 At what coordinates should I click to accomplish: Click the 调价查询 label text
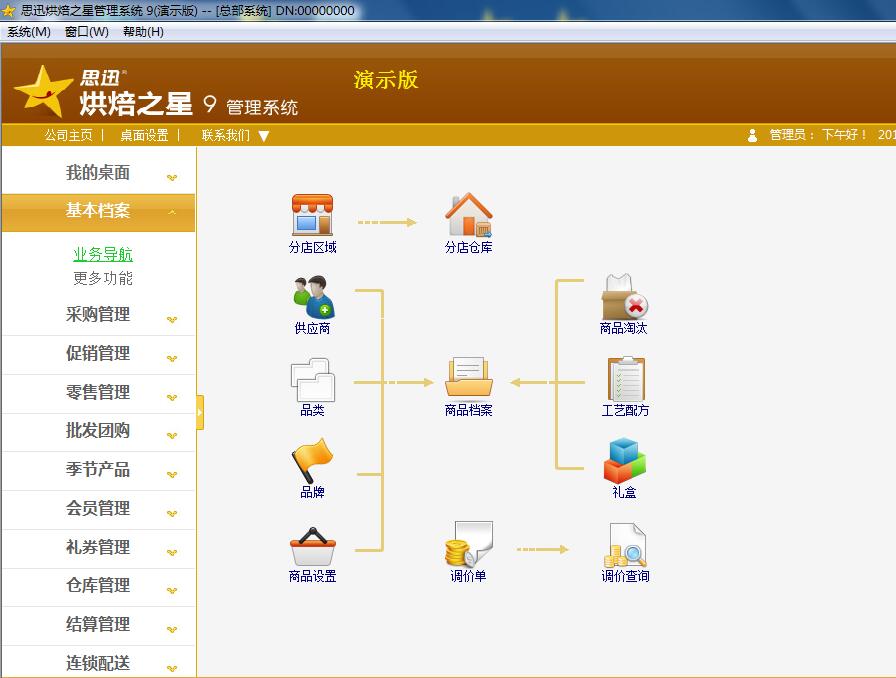pyautogui.click(x=625, y=576)
